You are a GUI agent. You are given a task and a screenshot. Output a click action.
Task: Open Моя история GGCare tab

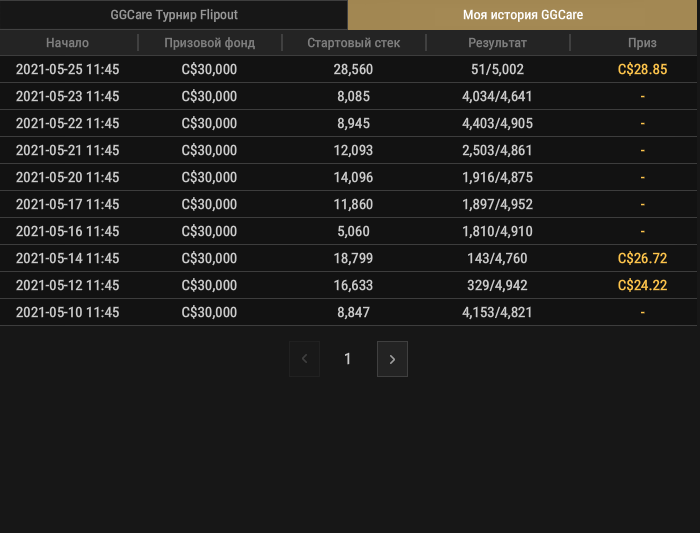point(522,15)
